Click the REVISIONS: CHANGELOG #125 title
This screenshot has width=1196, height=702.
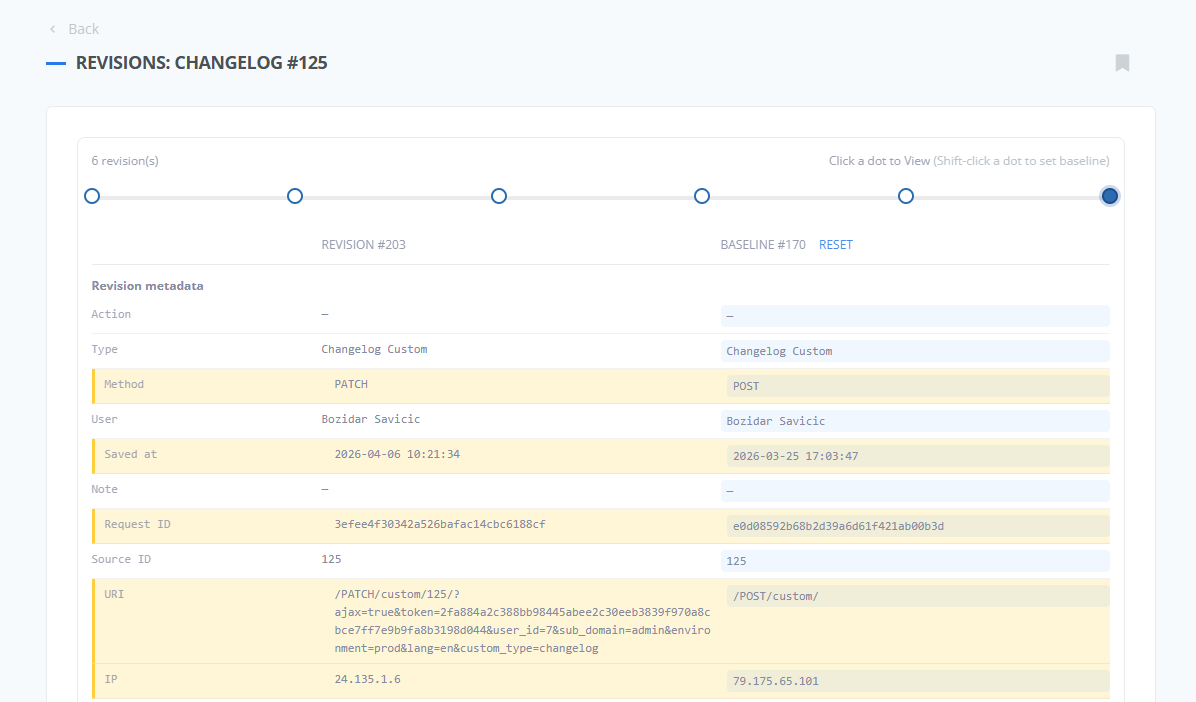[x=201, y=63]
